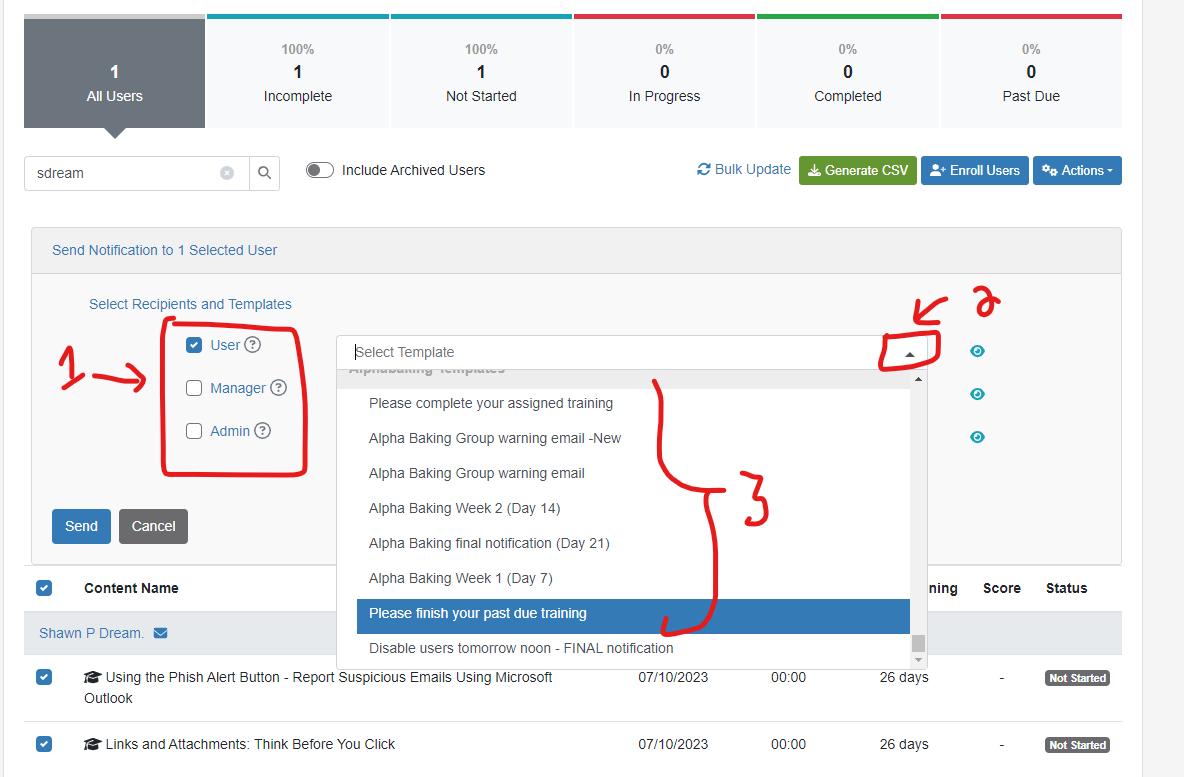The height and width of the screenshot is (777, 1184).
Task: Check the Admin recipient checkbox
Action: pyautogui.click(x=194, y=431)
